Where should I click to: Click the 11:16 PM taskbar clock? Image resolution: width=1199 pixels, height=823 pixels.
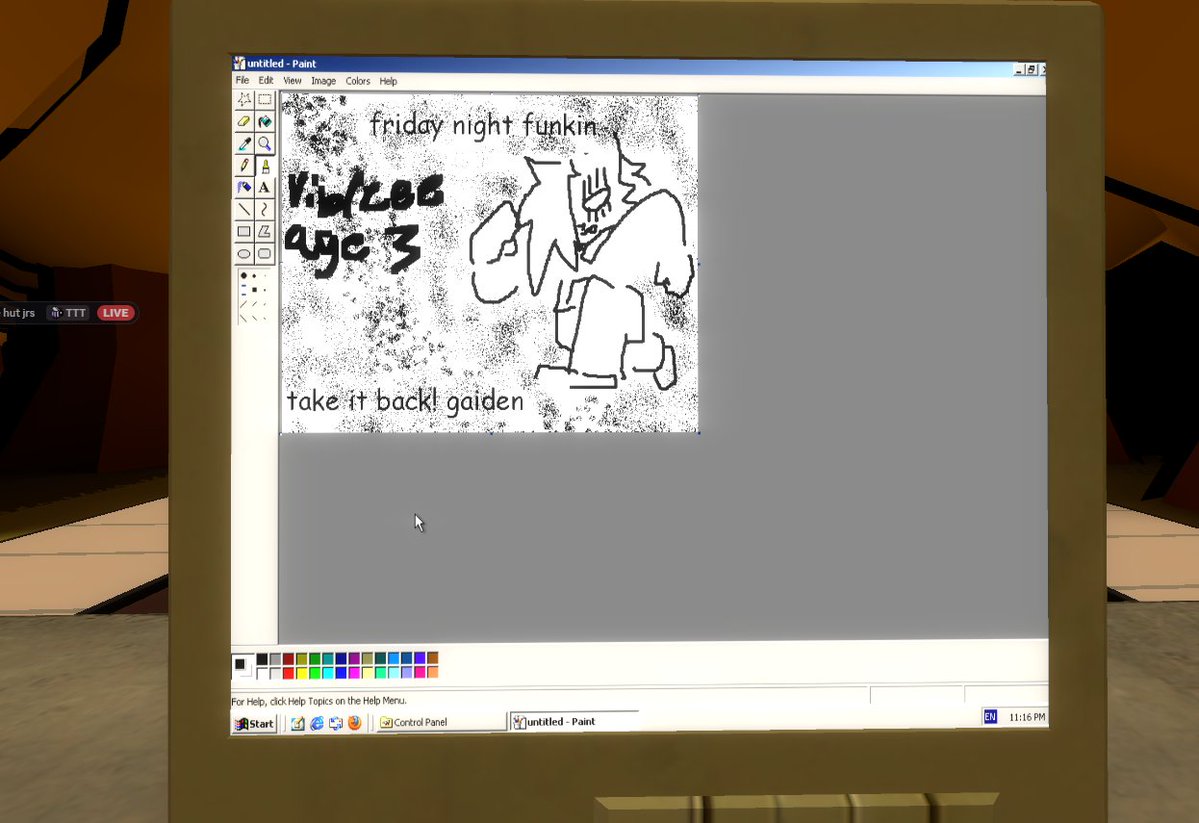click(1027, 717)
